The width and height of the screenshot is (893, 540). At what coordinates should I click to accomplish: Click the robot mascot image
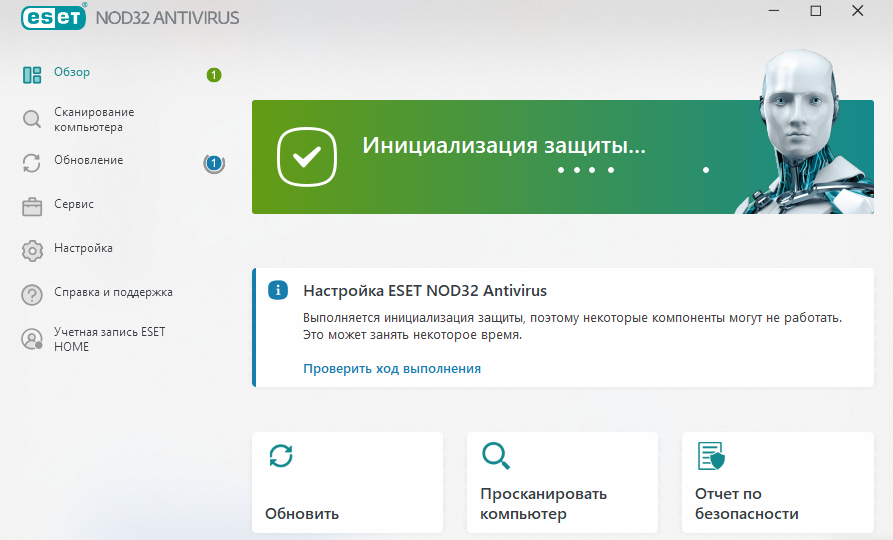[x=806, y=132]
